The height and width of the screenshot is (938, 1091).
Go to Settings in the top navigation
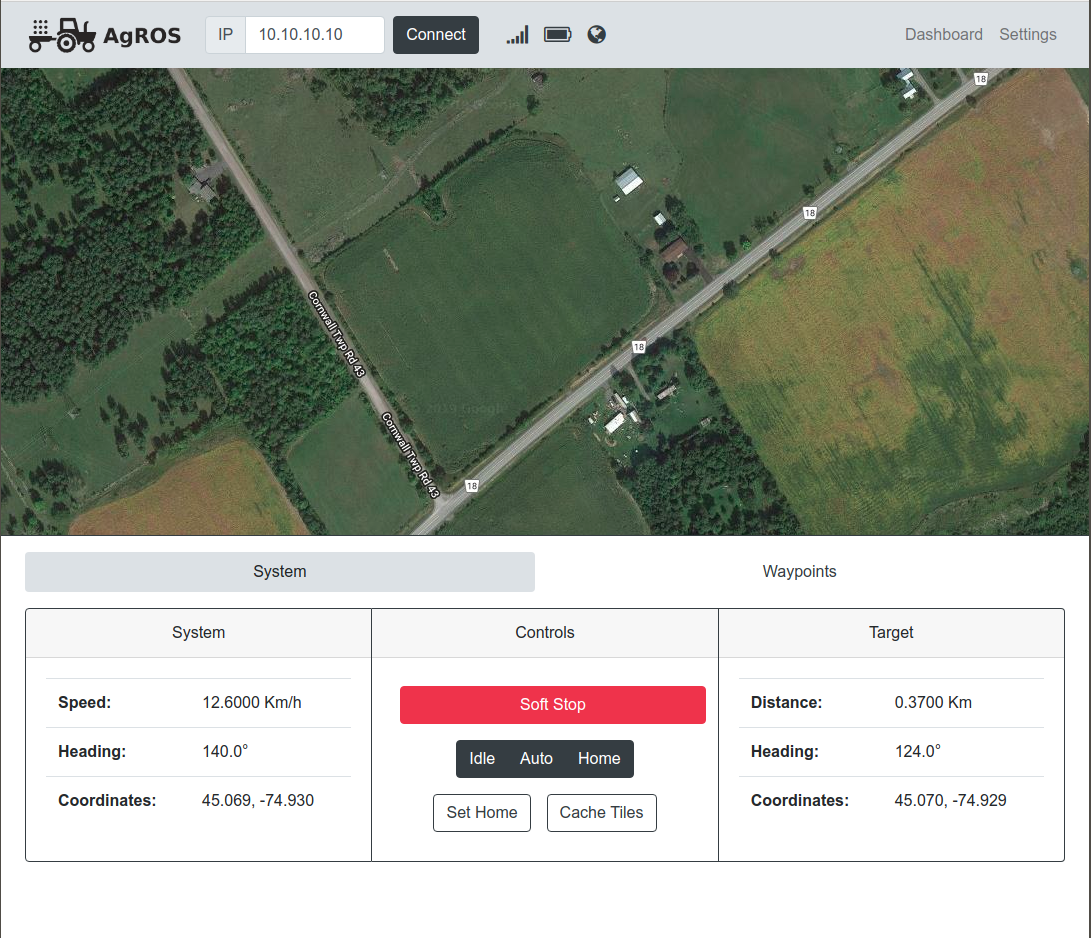(1027, 35)
